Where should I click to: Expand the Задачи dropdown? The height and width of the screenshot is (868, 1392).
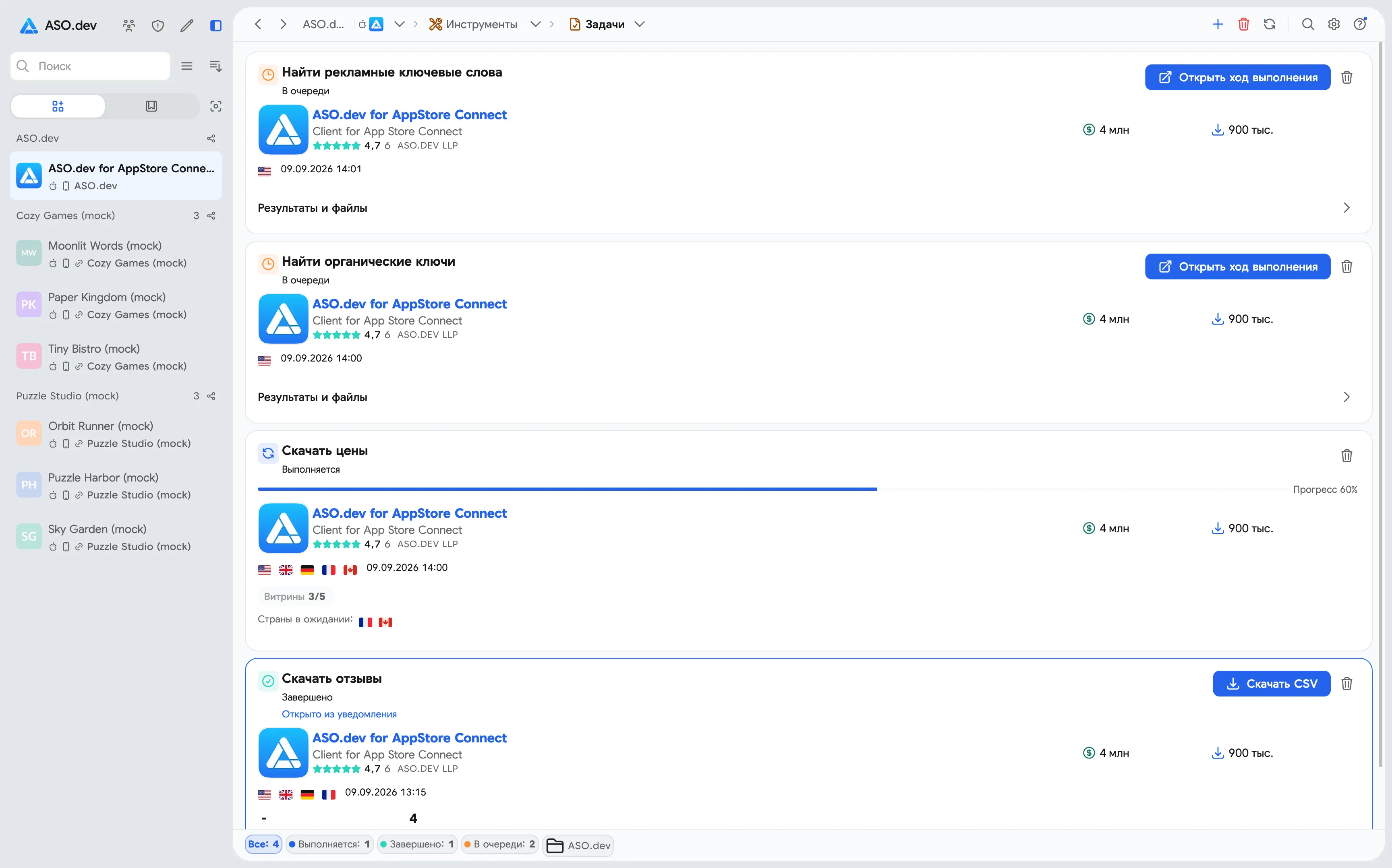(640, 24)
